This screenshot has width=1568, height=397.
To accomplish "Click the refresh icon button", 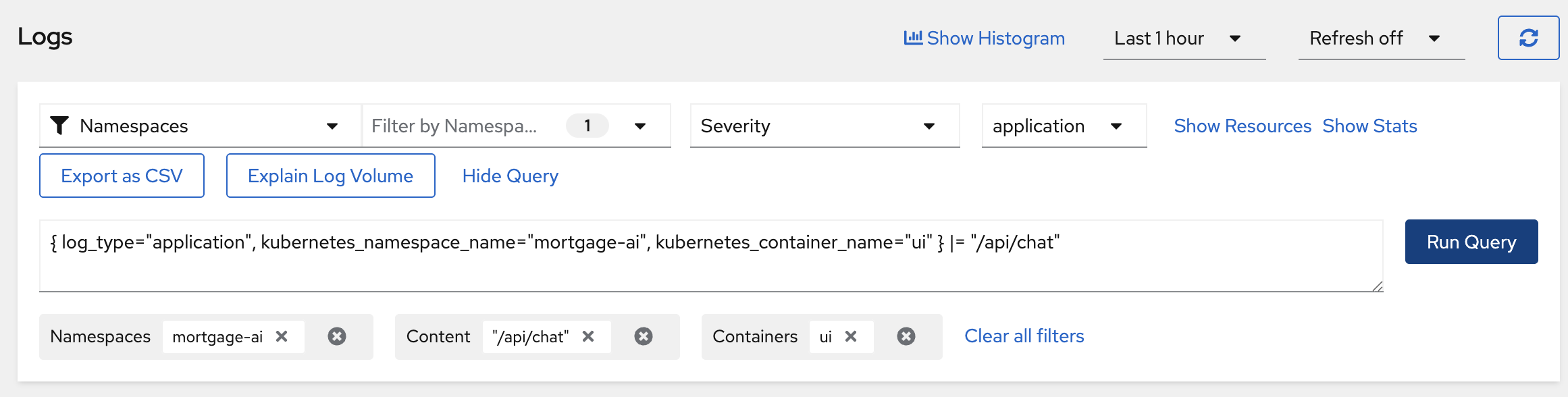I will (1528, 38).
